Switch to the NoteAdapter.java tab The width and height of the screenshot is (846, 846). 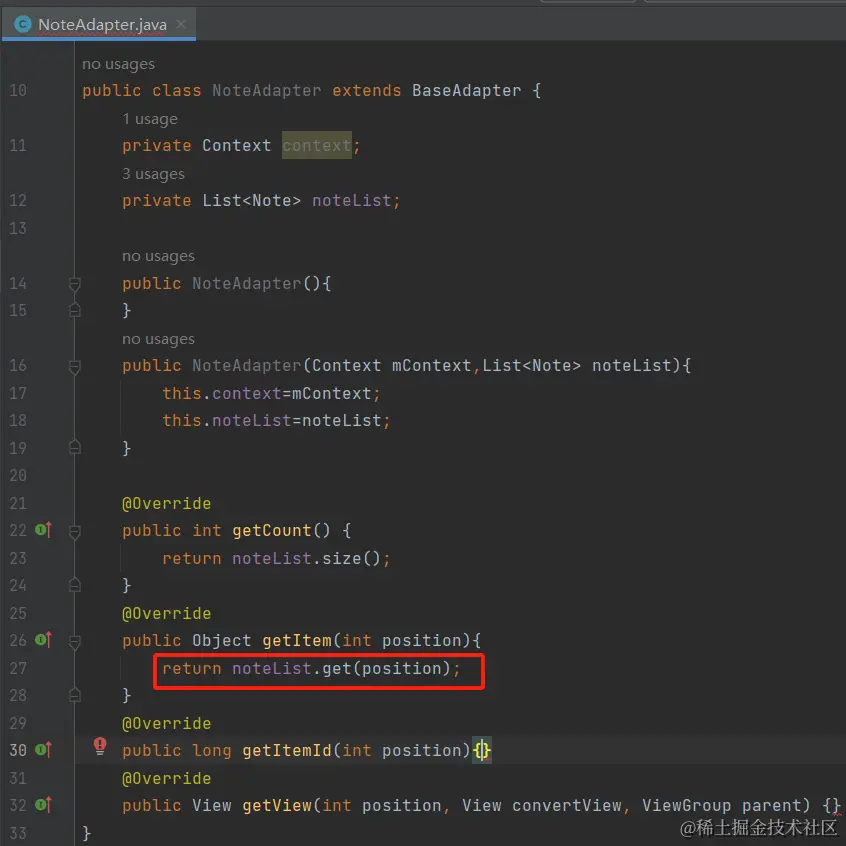(99, 24)
